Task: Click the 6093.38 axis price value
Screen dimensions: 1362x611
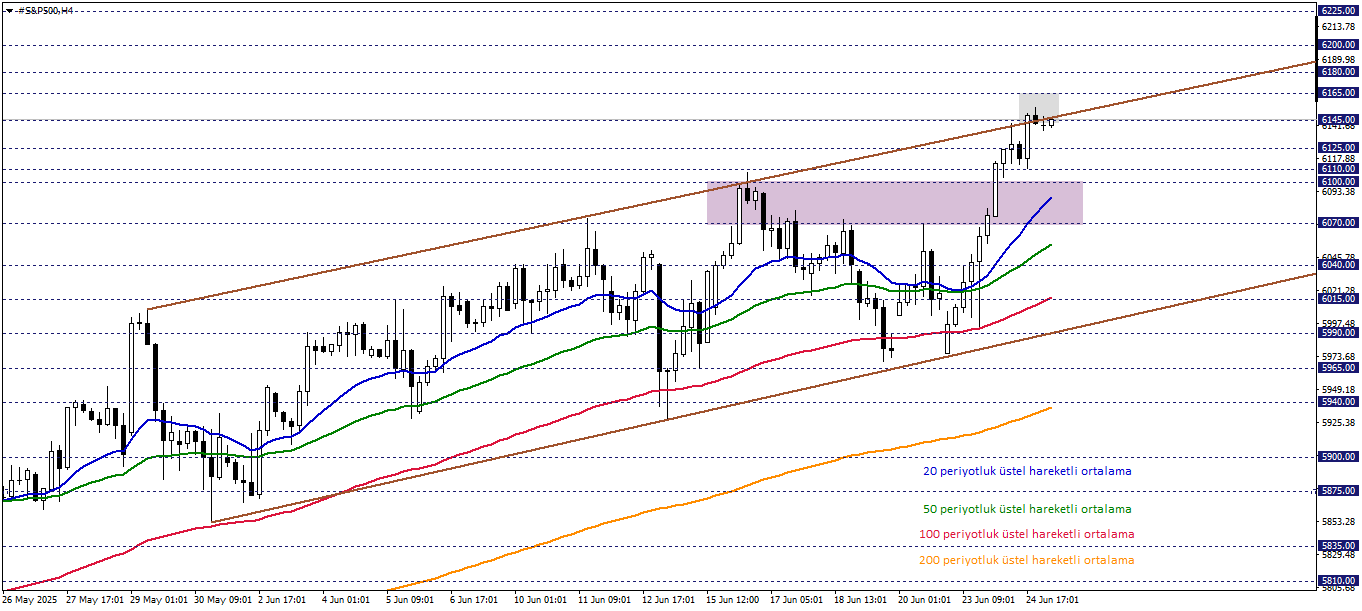Action: coord(1338,192)
